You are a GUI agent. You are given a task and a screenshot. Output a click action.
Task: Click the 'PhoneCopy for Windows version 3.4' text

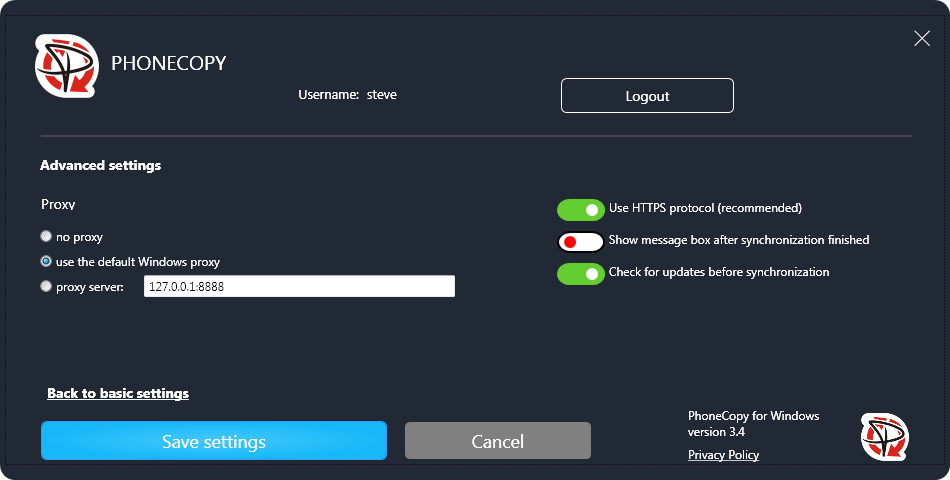(753, 424)
